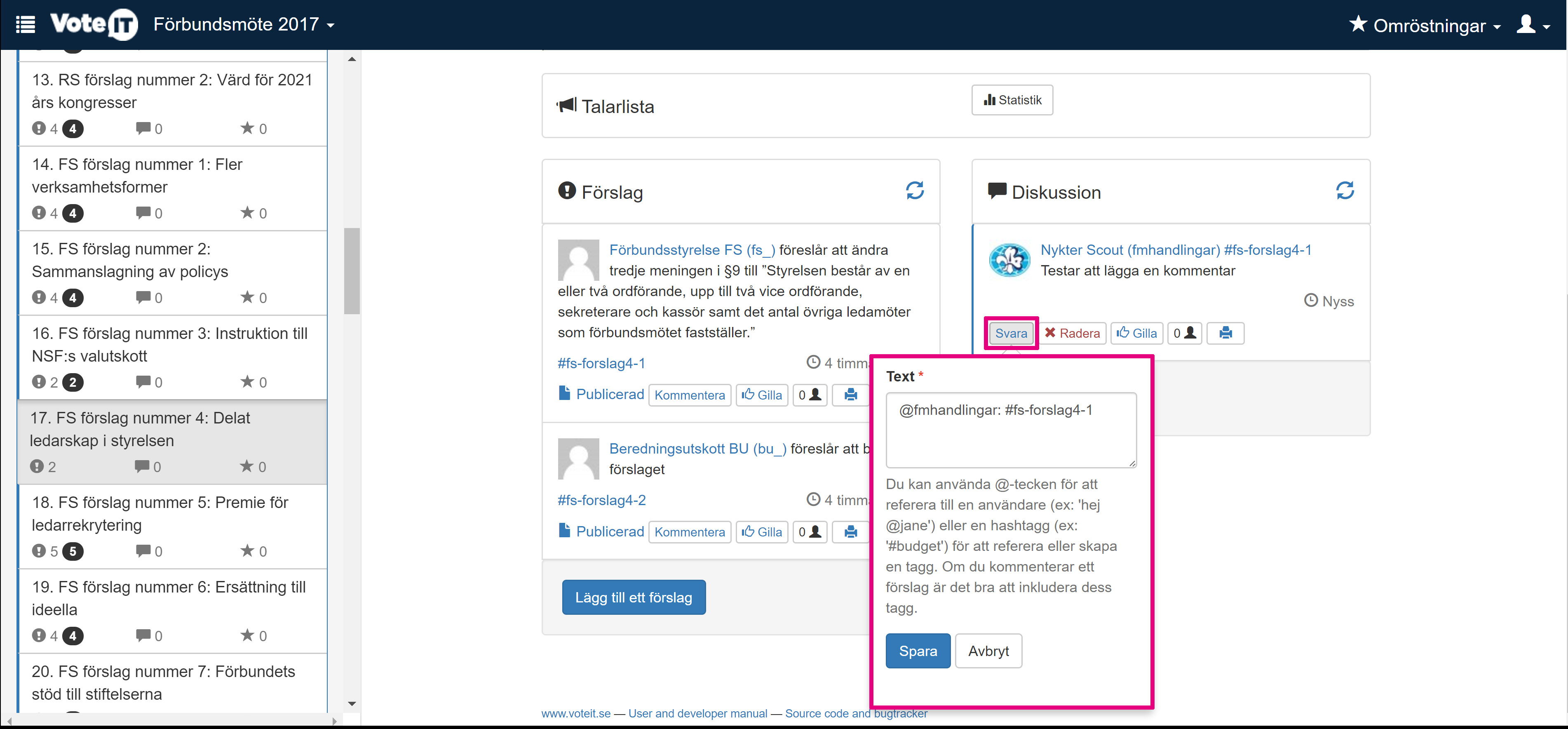Screen dimensions: 1568x729
Task: Click Kommentera on #fs-forslag4-2 proposal
Action: coord(690,532)
